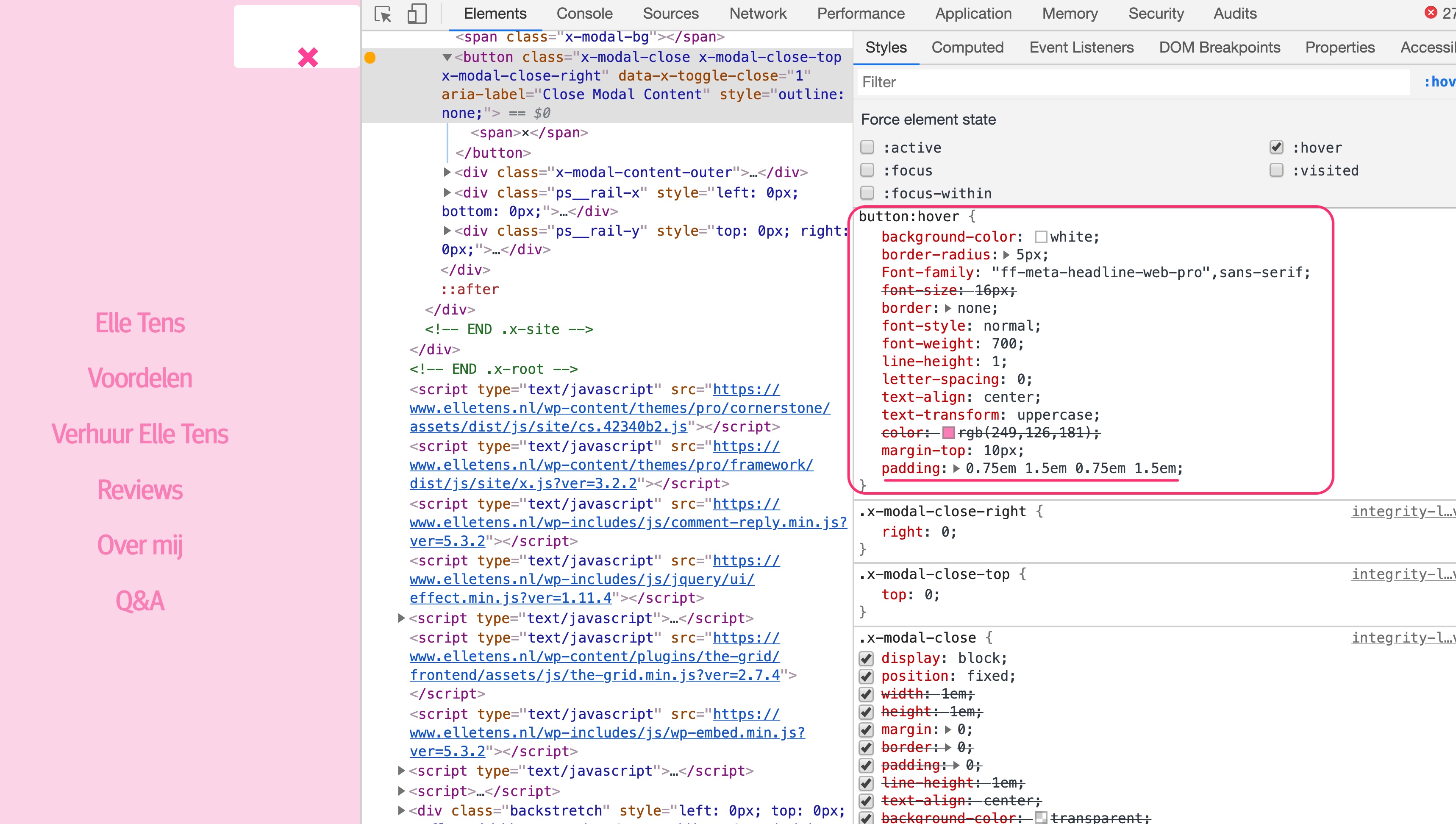Screen dimensions: 1456x824
Task: Select the span × child element
Action: pyautogui.click(x=529, y=132)
